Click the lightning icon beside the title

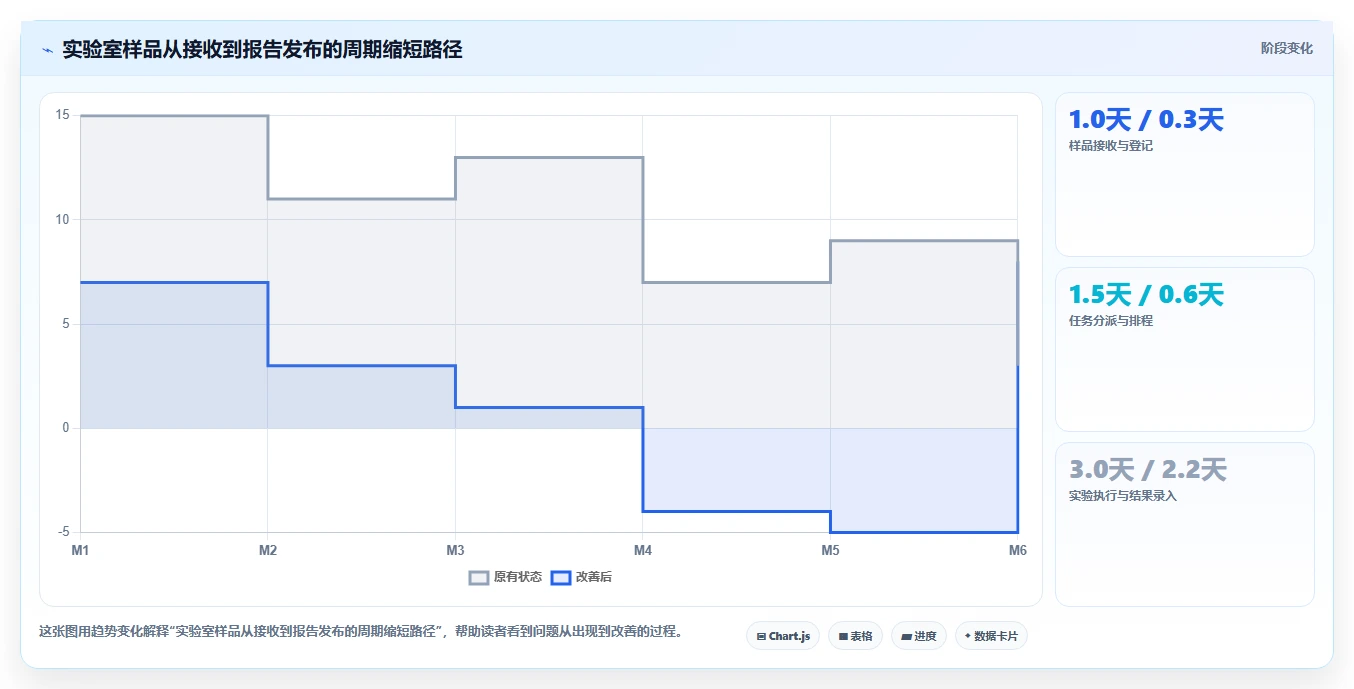[47, 50]
